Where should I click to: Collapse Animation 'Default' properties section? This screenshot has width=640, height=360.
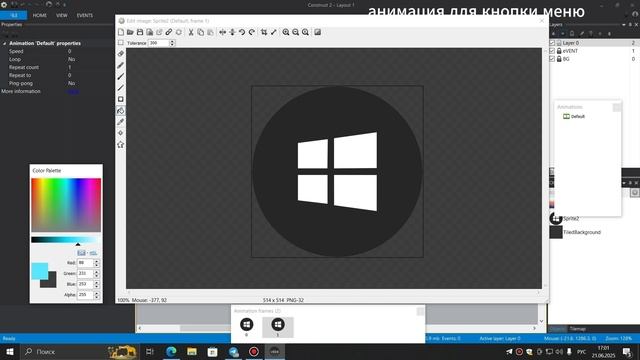tap(4, 43)
